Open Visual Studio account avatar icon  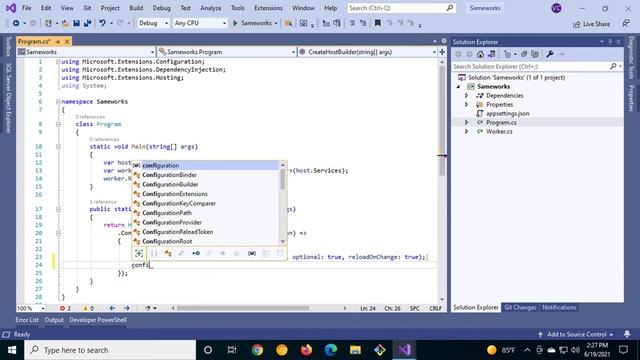556,8
